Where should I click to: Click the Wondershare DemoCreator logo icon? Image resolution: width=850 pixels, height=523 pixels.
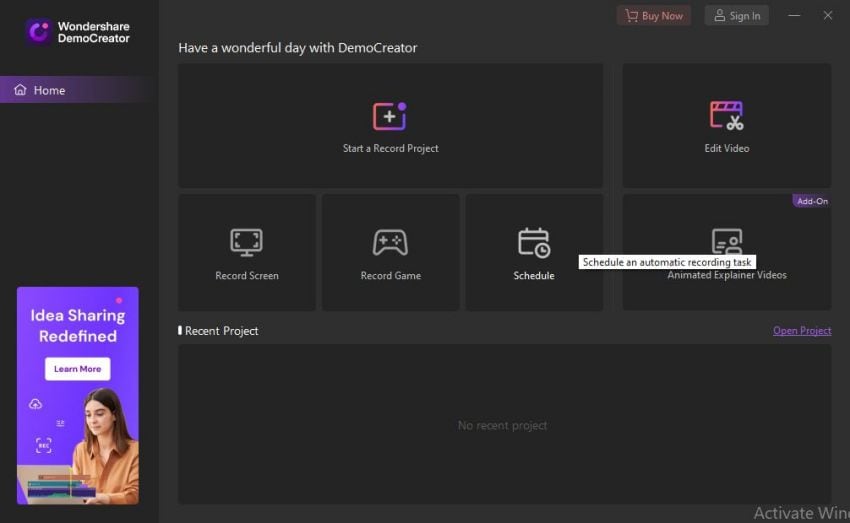click(x=38, y=32)
